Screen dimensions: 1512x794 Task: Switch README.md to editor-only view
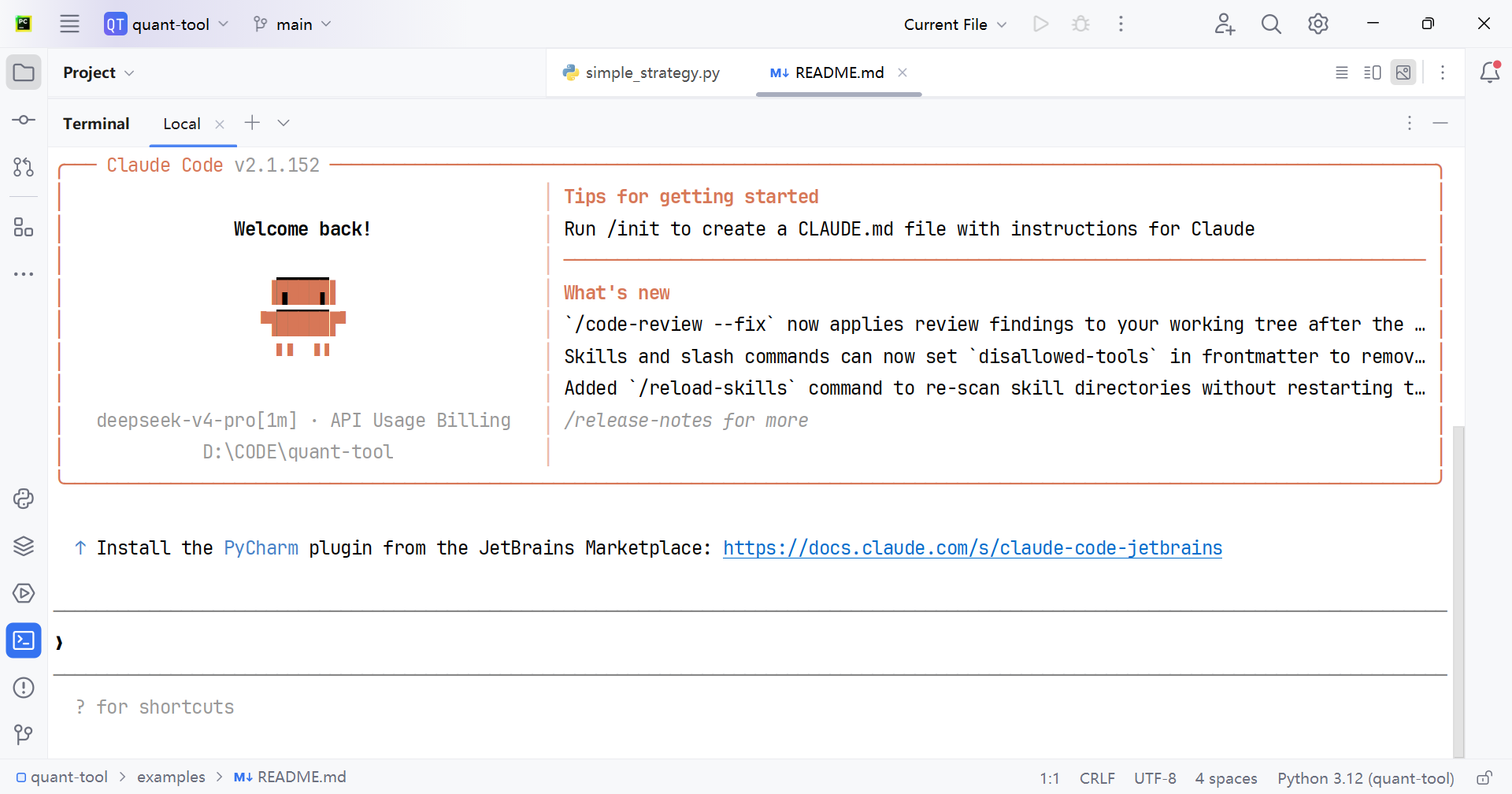point(1342,72)
